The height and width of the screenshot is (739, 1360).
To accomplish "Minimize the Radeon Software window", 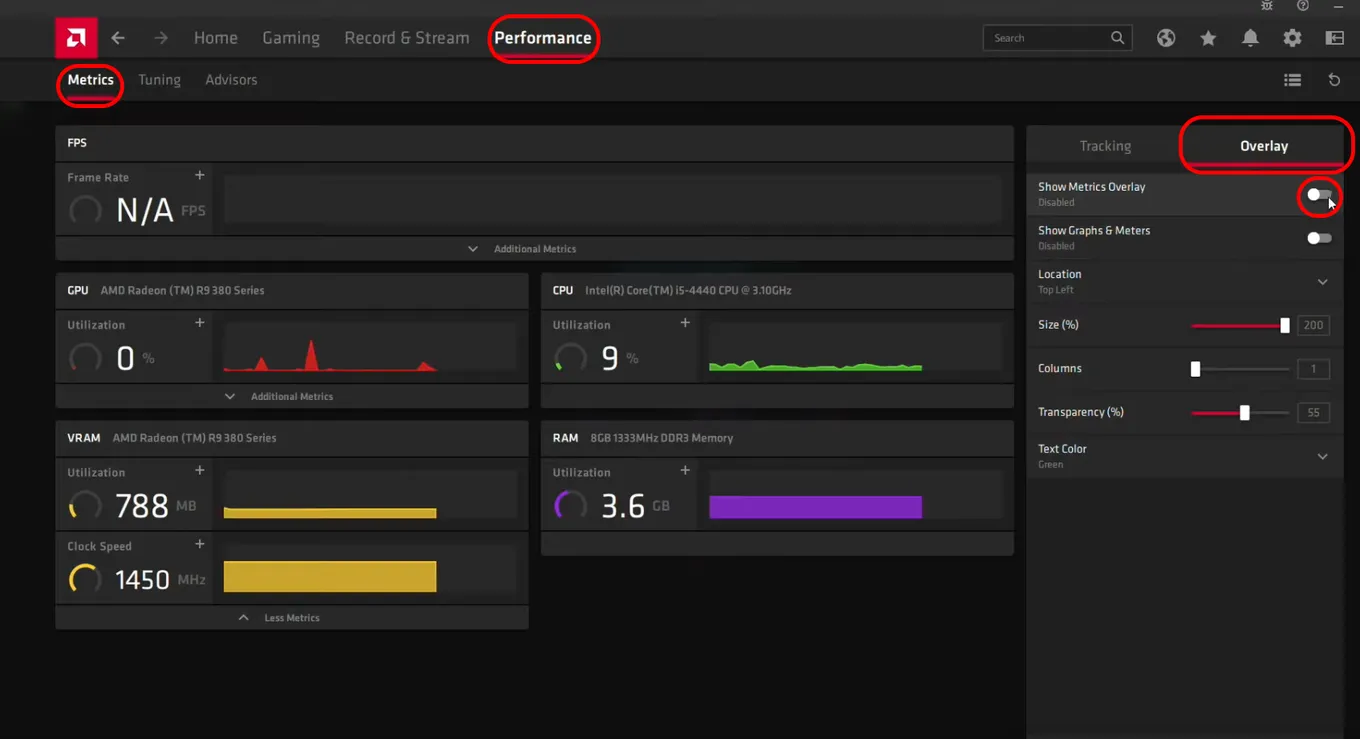I will pyautogui.click(x=1338, y=6).
